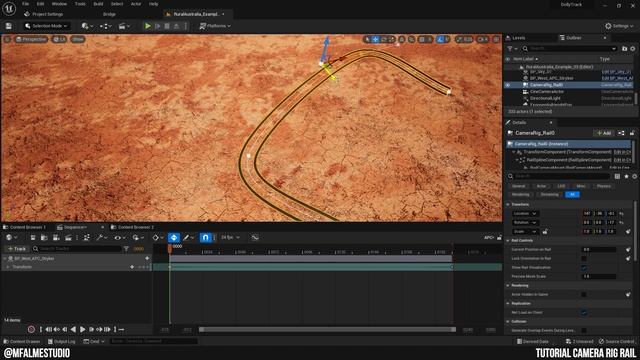Open Sequencer wrench actions menu

(x=102, y=238)
